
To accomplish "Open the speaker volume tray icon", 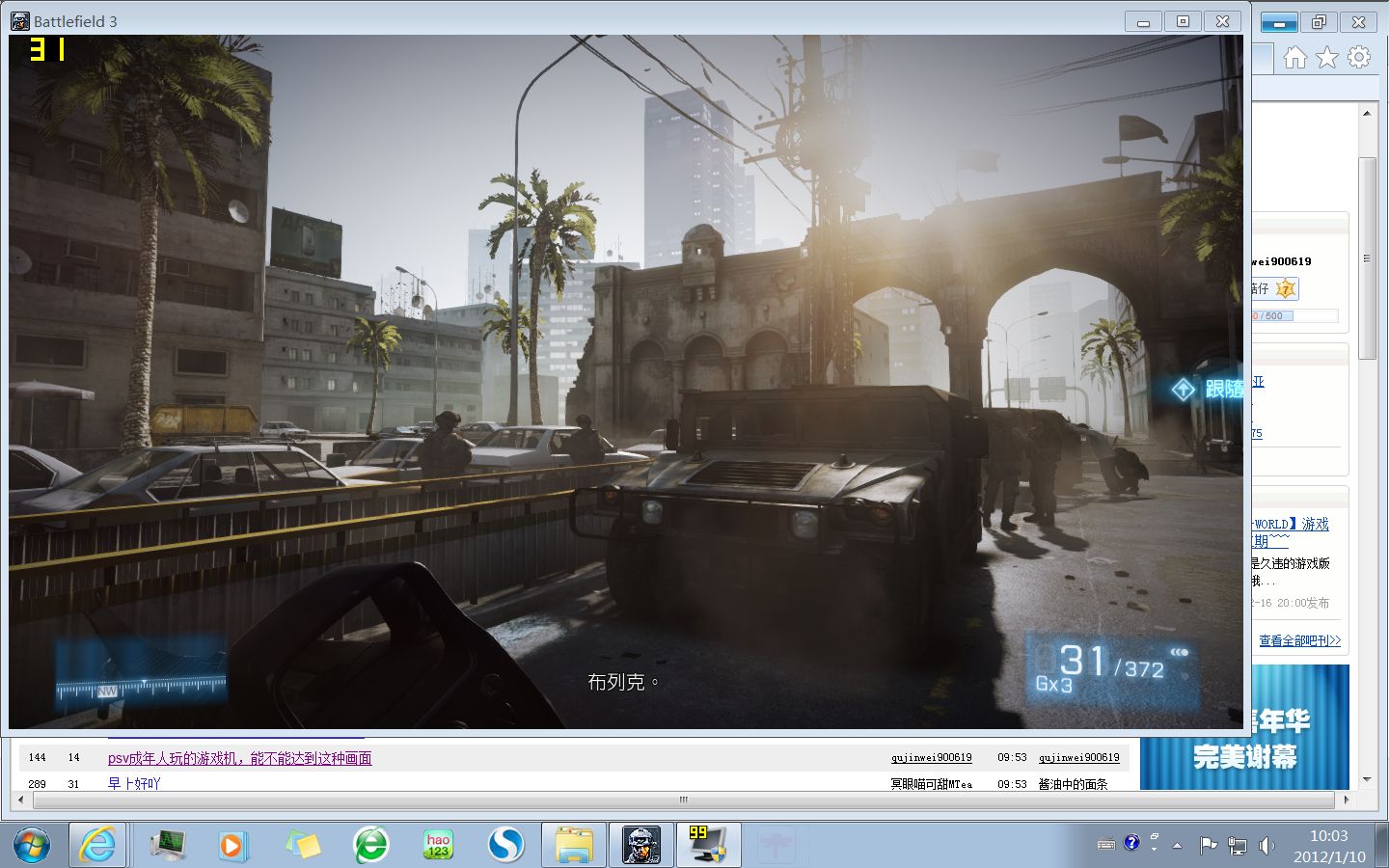I will [1266, 846].
